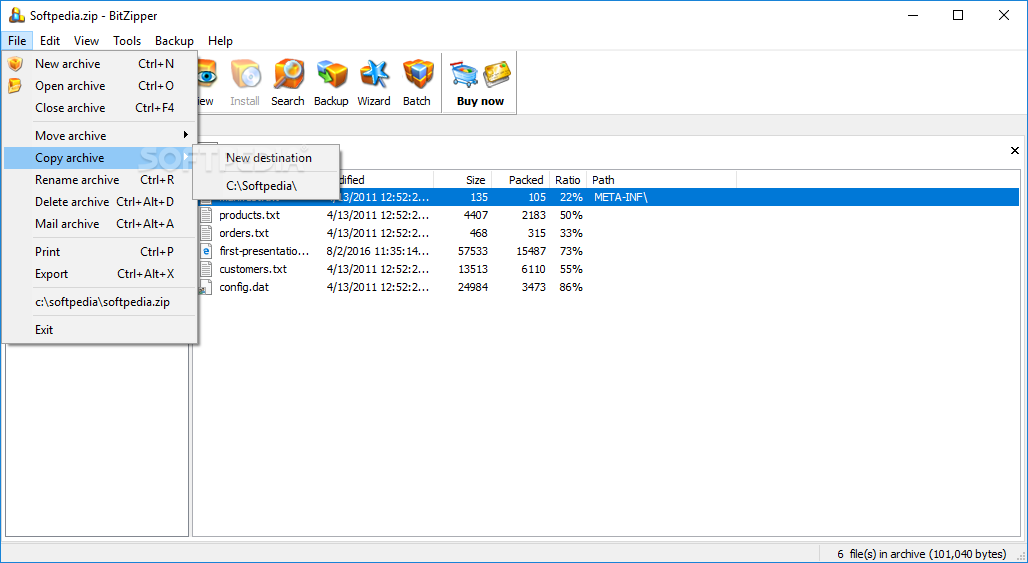
Task: Click status bar file count text
Action: click(921, 554)
